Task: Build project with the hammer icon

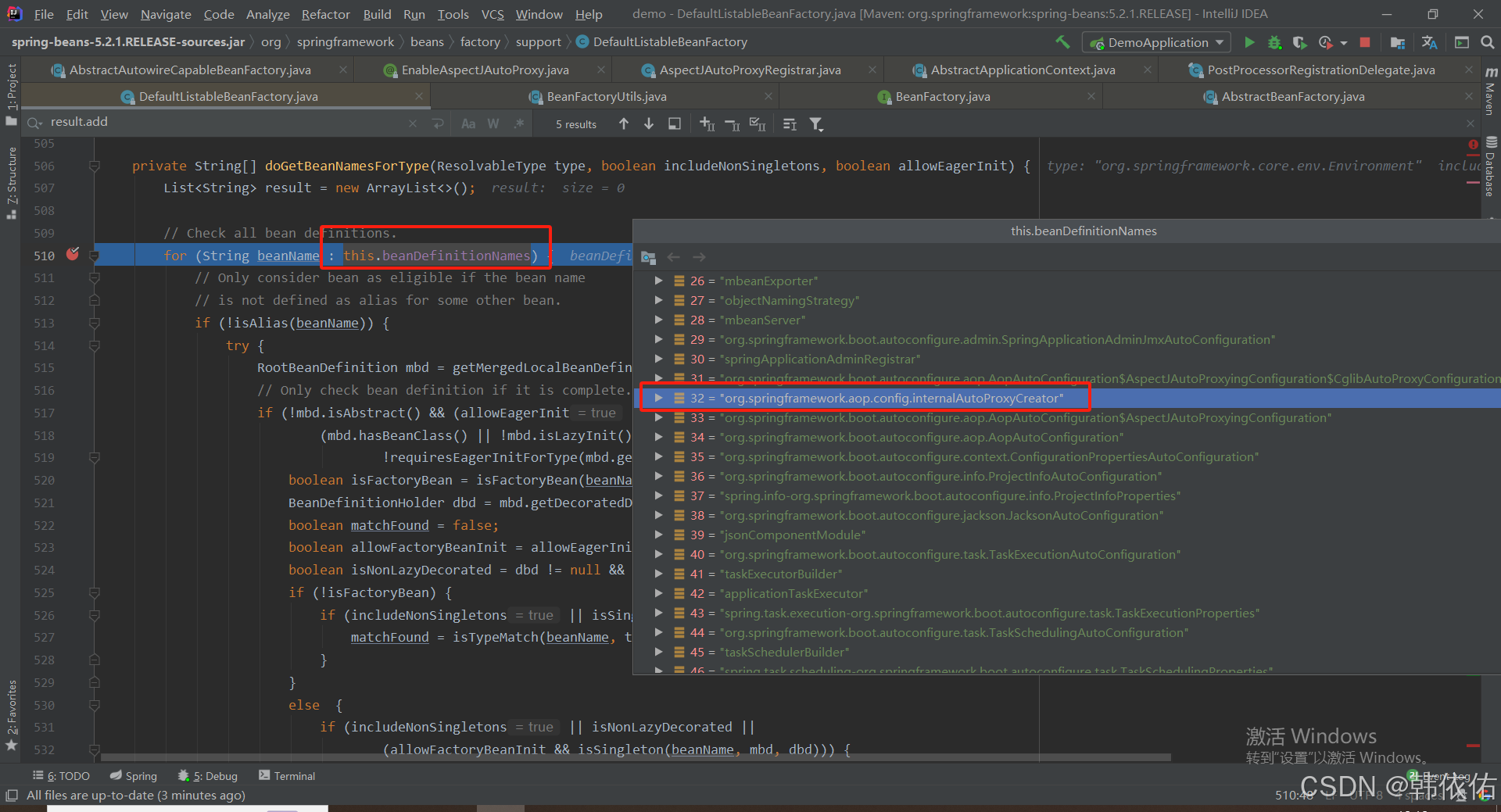Action: click(1062, 42)
